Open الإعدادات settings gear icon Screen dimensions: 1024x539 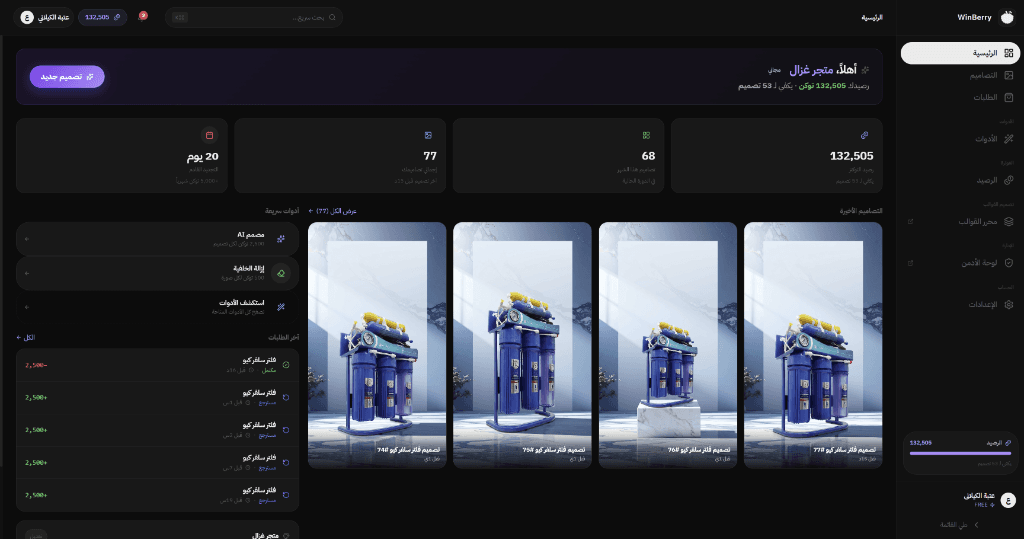pyautogui.click(x=1008, y=304)
